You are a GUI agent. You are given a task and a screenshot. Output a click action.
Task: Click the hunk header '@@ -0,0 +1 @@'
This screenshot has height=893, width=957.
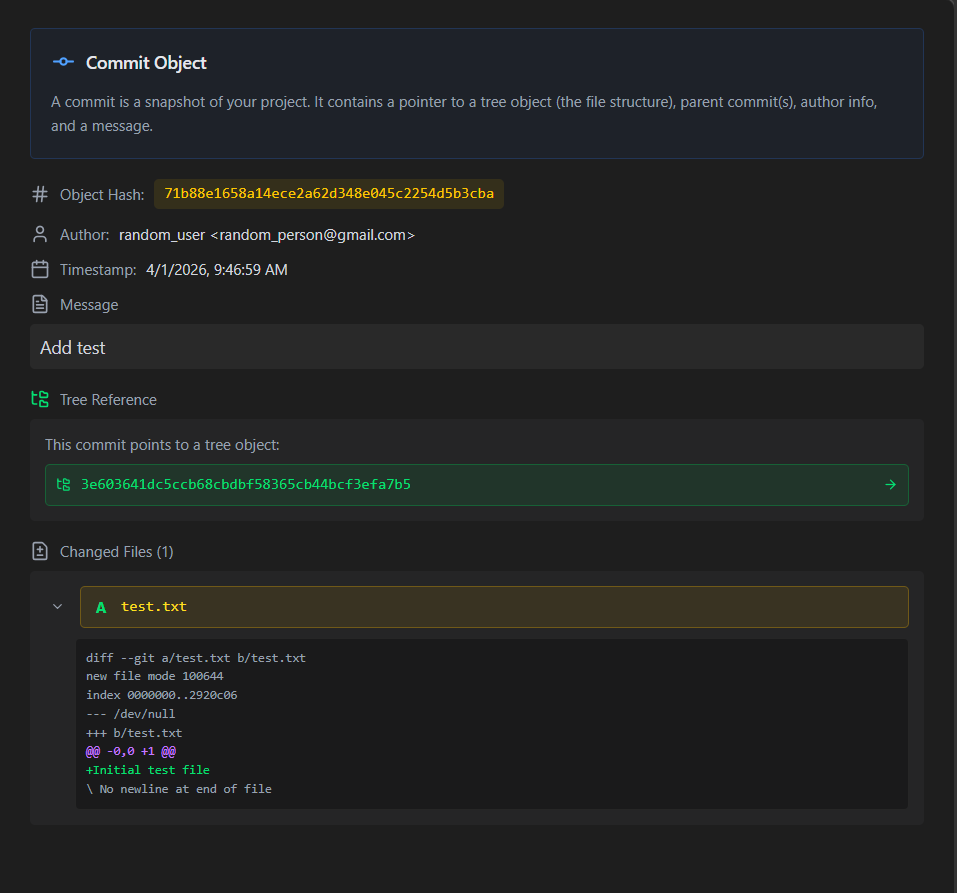pos(131,751)
